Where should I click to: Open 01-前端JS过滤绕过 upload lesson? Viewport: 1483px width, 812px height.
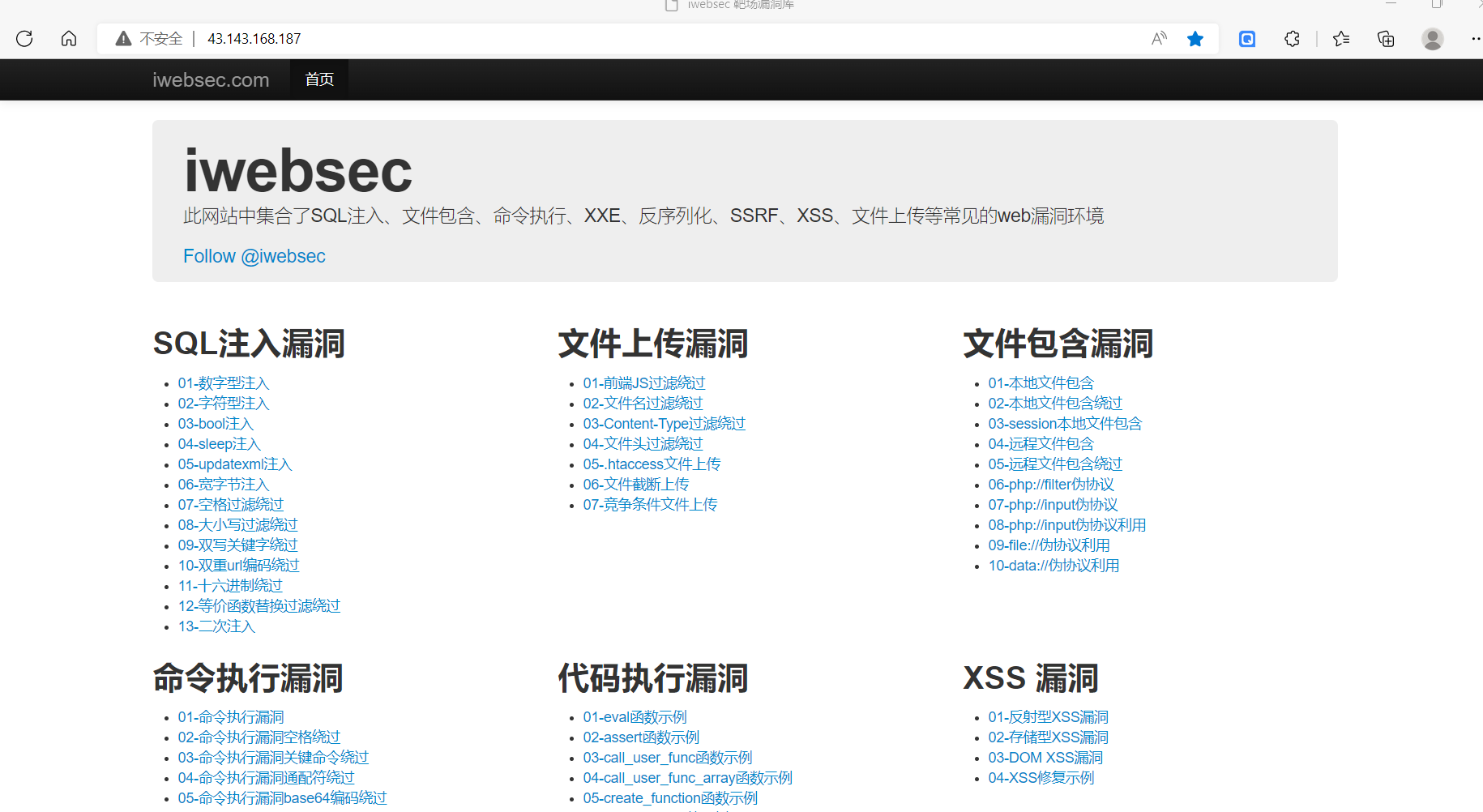(x=644, y=383)
